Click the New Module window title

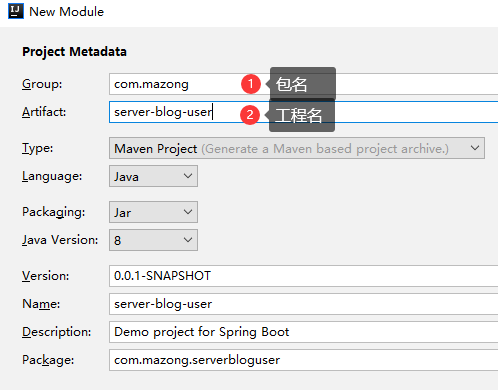[x=67, y=12]
